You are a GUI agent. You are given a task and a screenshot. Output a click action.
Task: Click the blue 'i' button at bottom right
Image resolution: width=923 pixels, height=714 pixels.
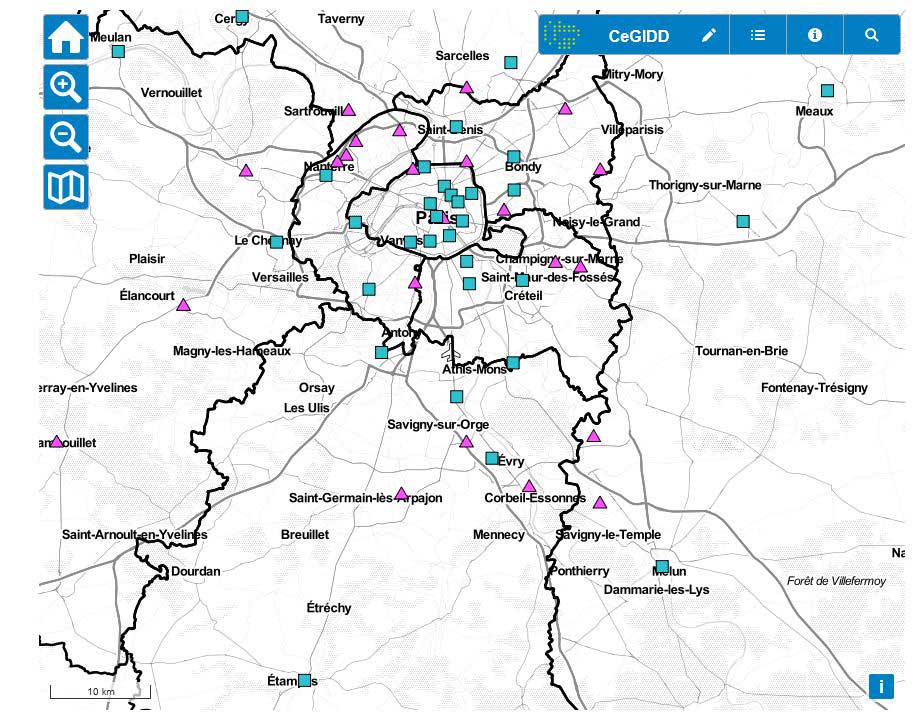(881, 686)
